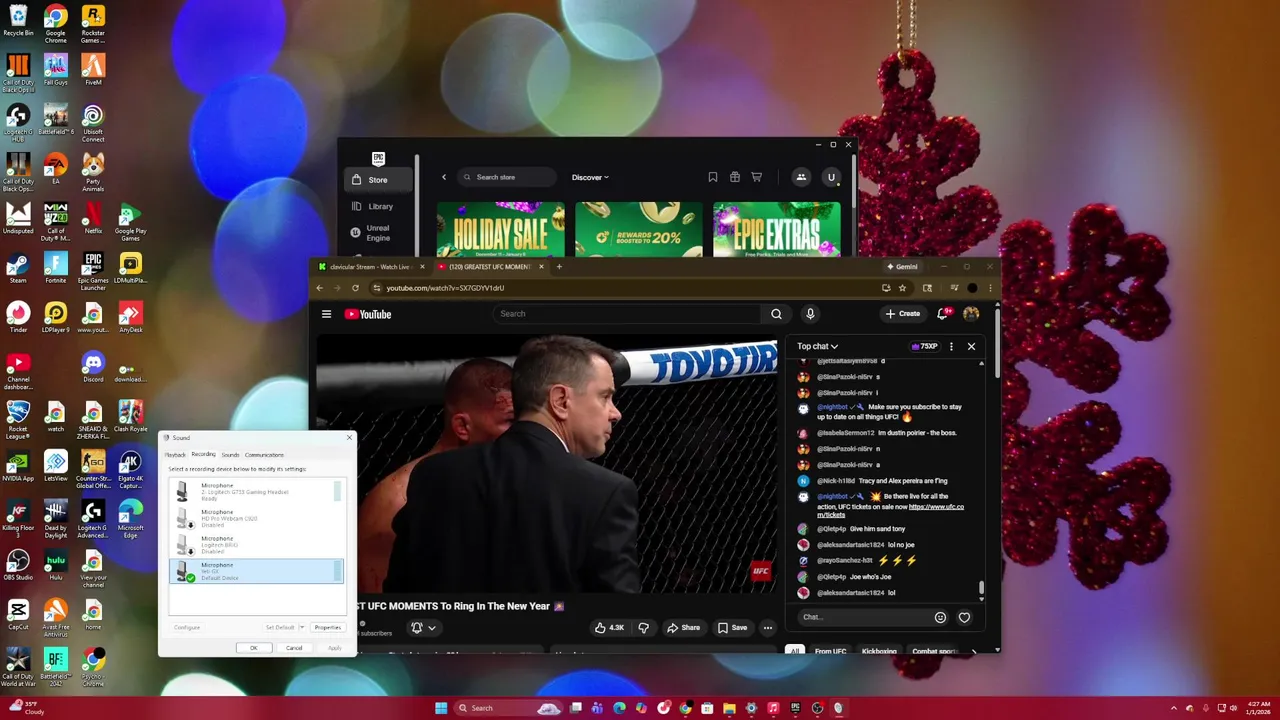This screenshot has height=720, width=1280.
Task: Select the Recording tab in Sound dialog
Action: [203, 454]
